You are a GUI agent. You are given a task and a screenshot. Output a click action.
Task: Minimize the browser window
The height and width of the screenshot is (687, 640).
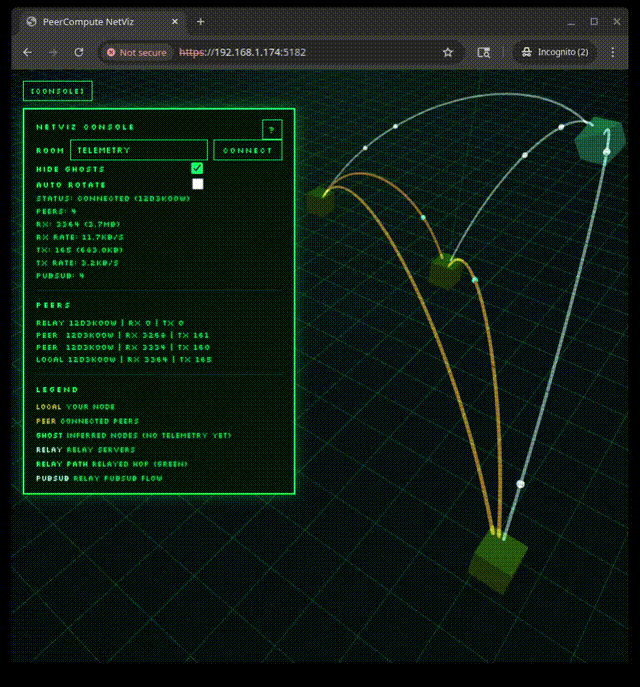571,22
